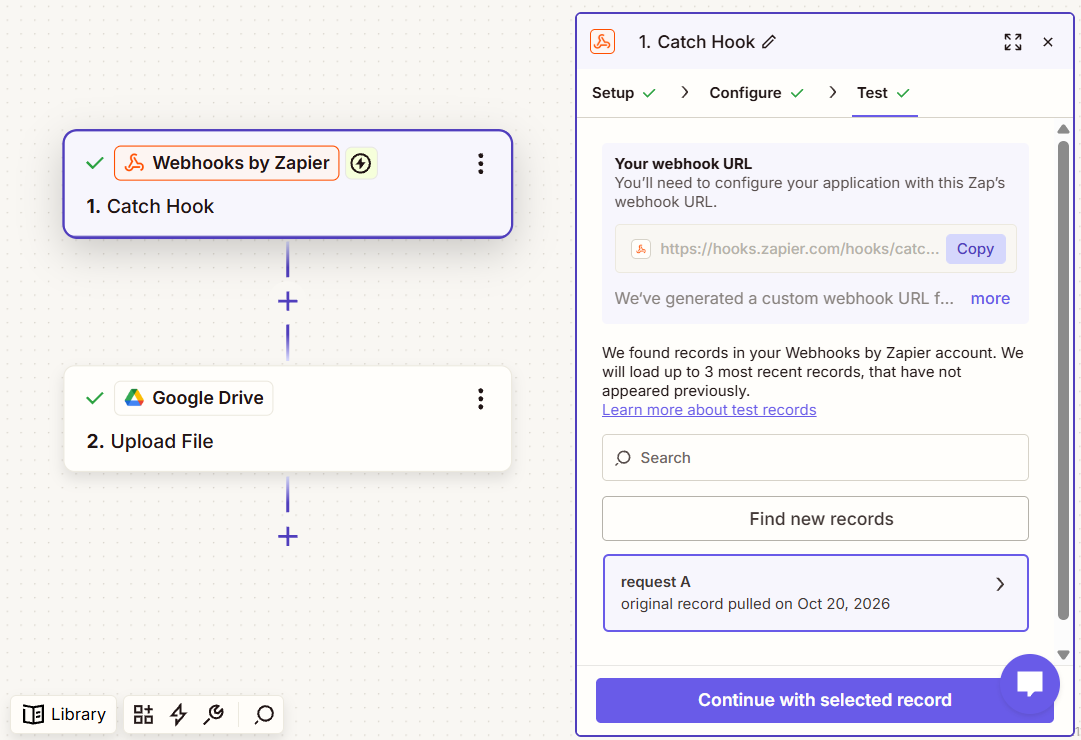Click Continue with selected record
The width and height of the screenshot is (1081, 740).
[825, 701]
